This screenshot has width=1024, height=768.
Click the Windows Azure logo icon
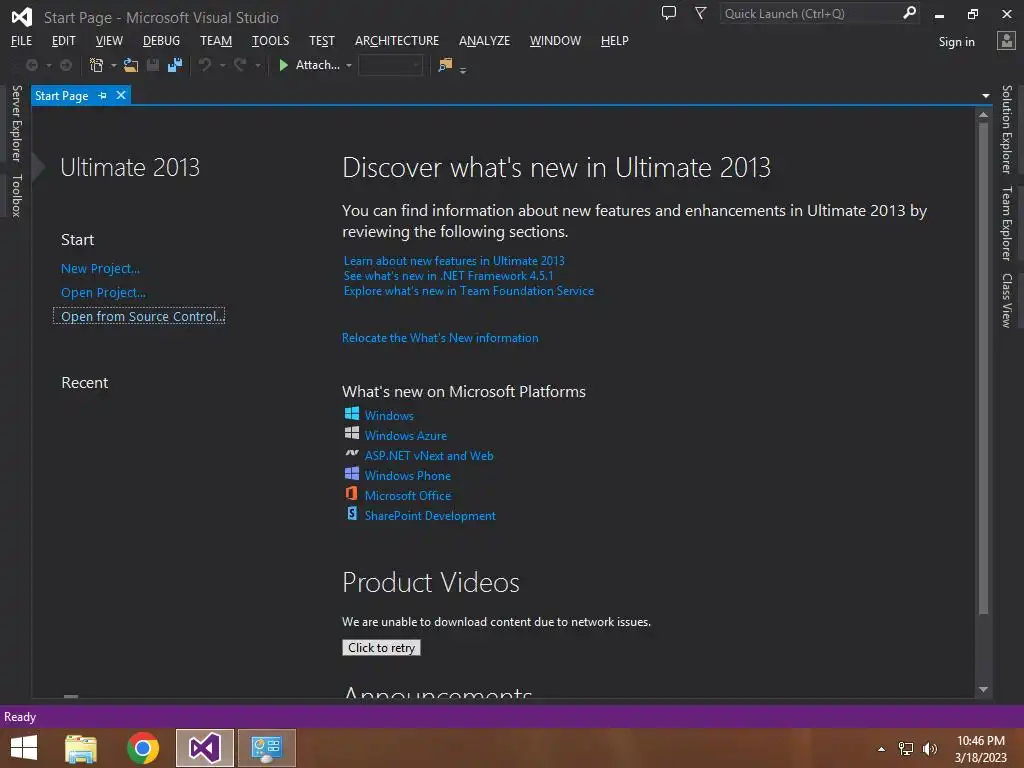pos(352,434)
